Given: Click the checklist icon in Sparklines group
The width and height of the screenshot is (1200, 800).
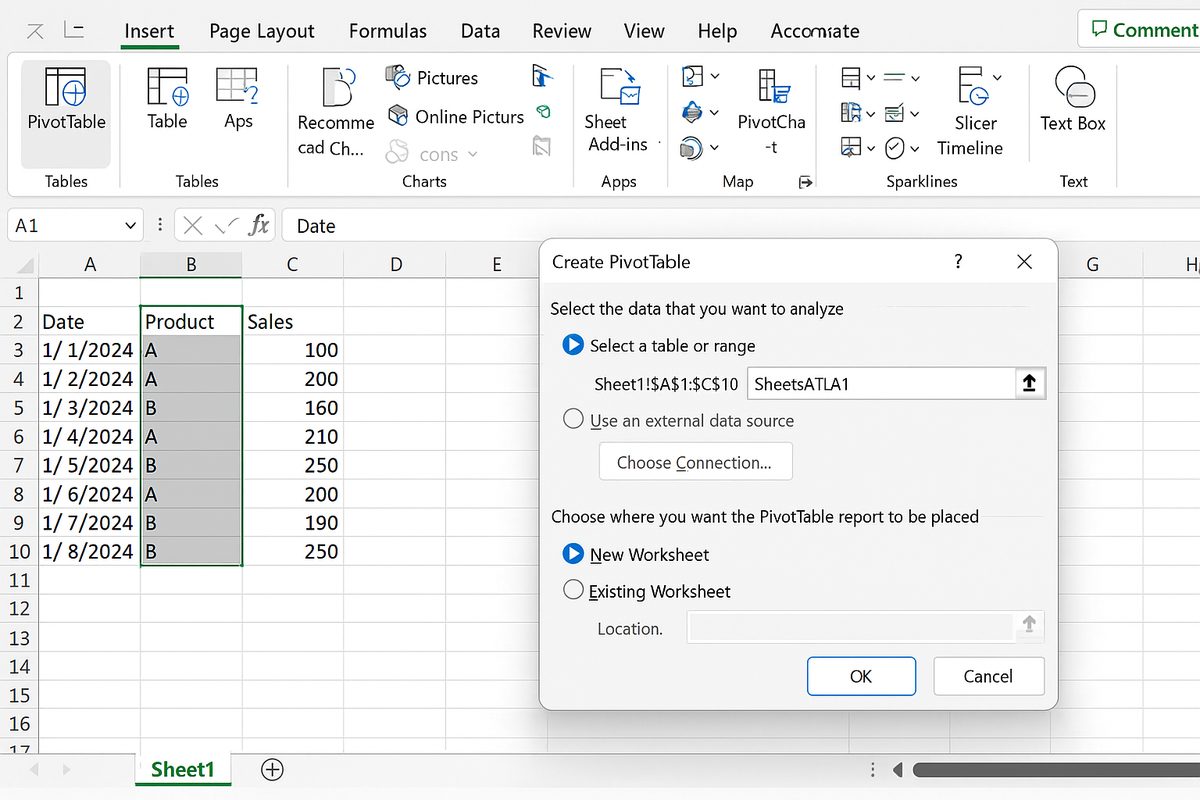Looking at the screenshot, I should point(895,112).
